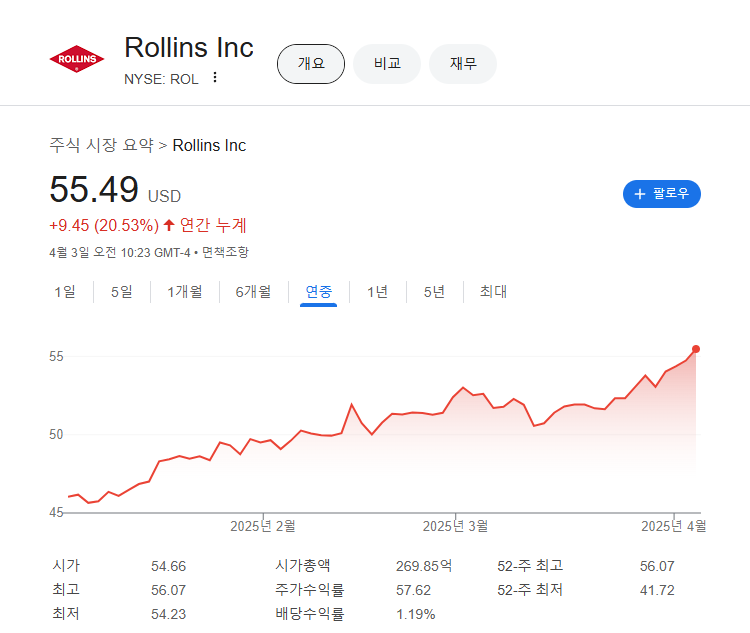Click the 2025년 3월 marker on chart axis
Screen dimensions: 750x633
point(455,526)
